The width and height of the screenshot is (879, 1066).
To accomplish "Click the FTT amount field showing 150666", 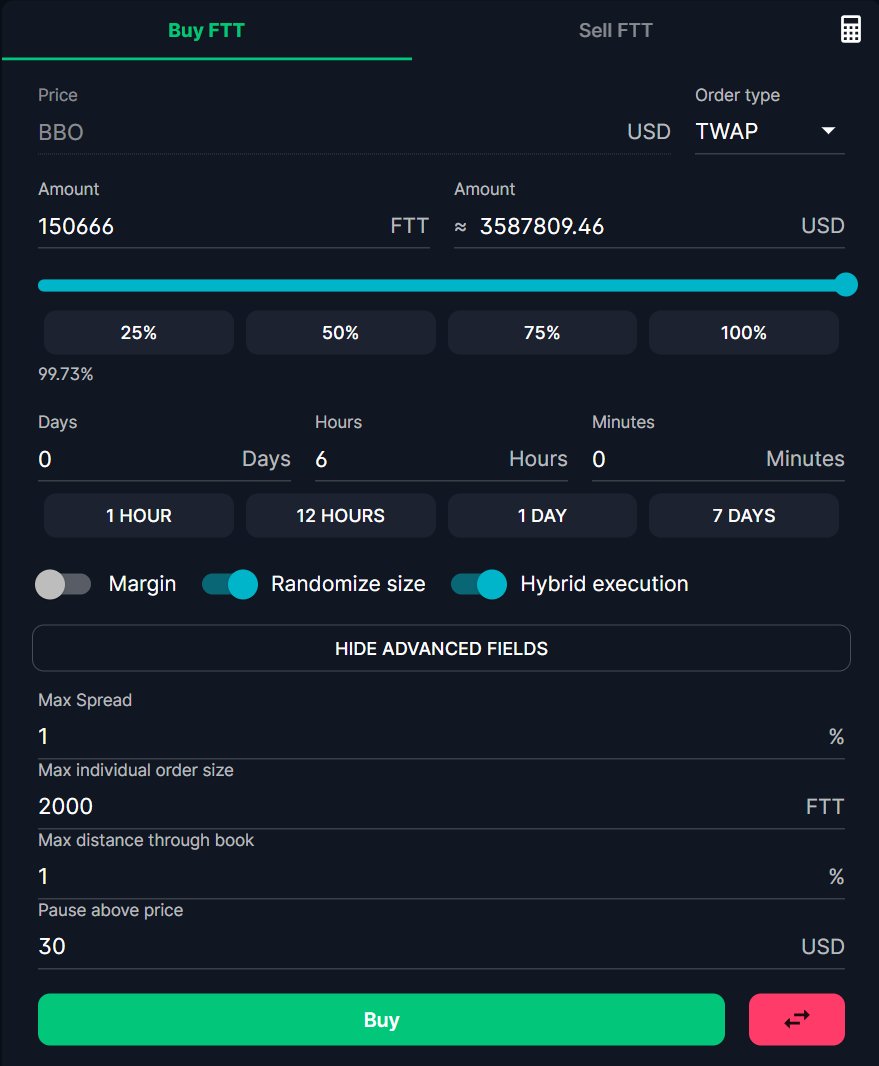I will tap(234, 226).
